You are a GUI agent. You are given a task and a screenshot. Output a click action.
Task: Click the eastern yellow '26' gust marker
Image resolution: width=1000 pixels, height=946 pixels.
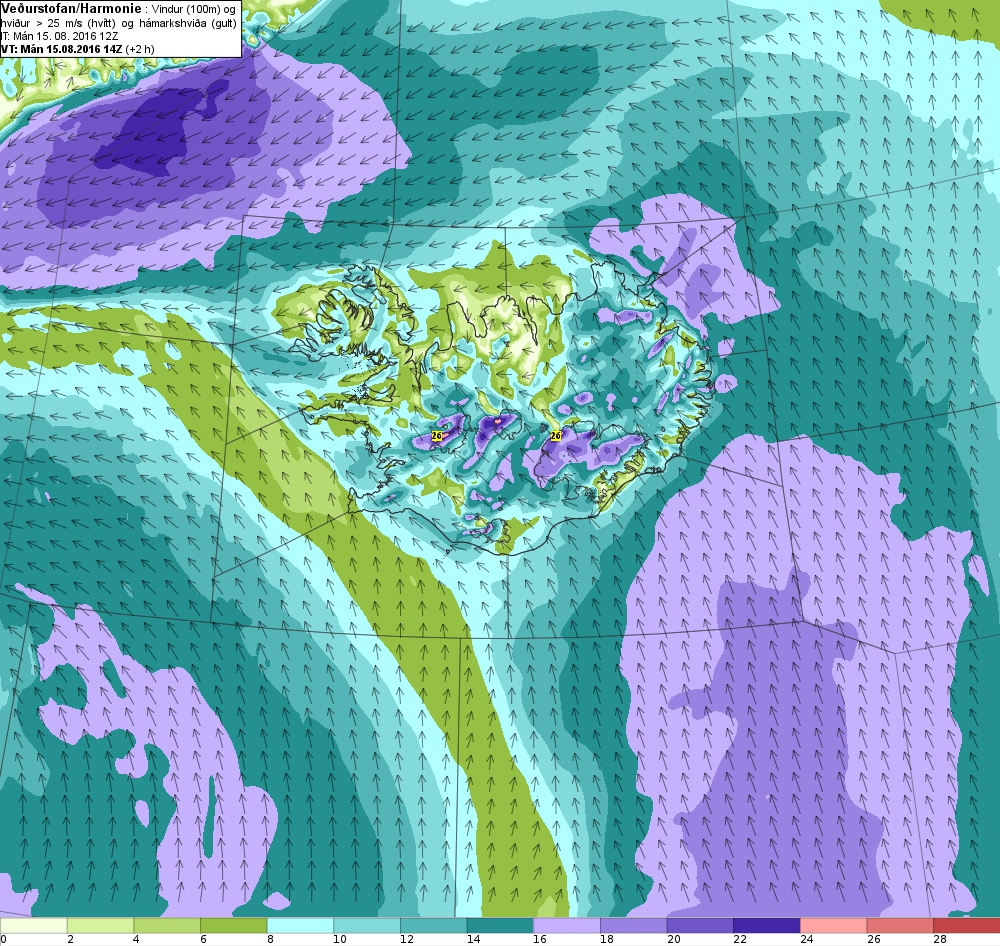pyautogui.click(x=555, y=436)
